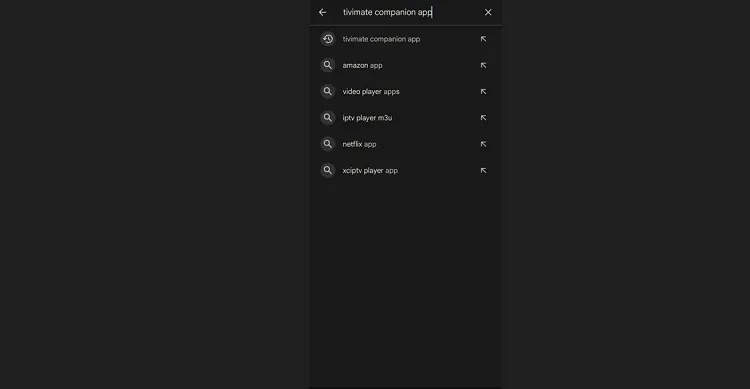The height and width of the screenshot is (389, 750).
Task: Click magnifier icon next to amazon app
Action: tap(328, 65)
